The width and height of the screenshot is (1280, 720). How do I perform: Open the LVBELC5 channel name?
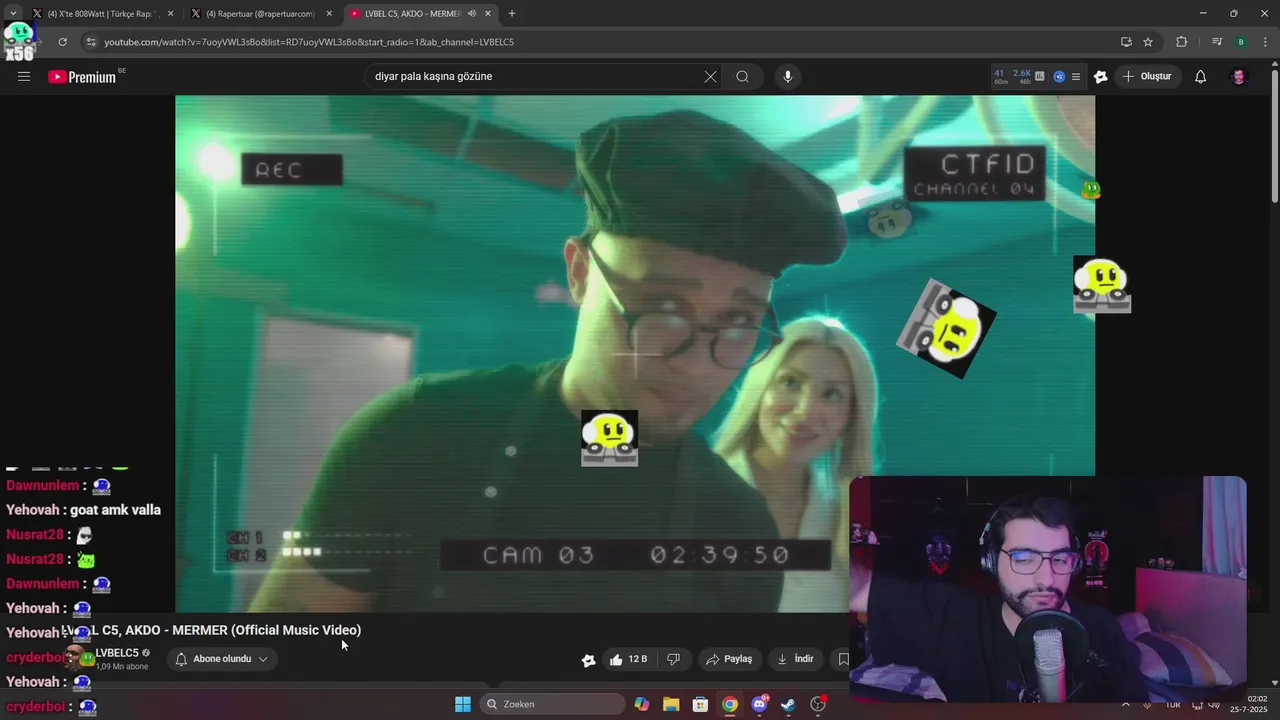[x=117, y=653]
